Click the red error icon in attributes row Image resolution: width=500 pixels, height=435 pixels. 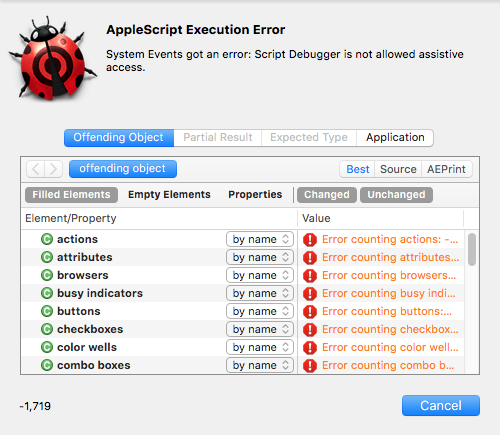tap(310, 257)
